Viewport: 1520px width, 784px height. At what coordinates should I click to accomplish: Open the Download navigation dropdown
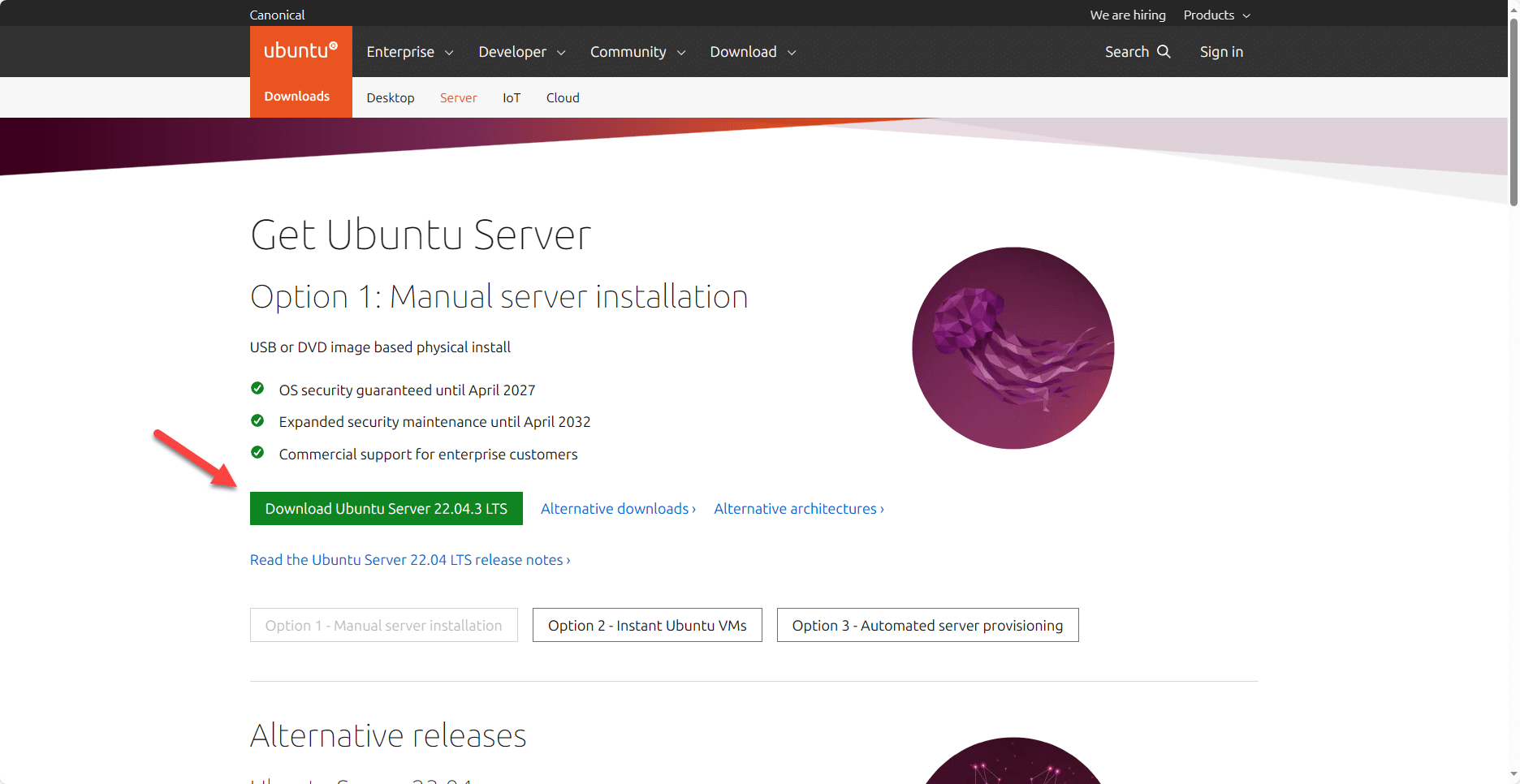[x=752, y=52]
